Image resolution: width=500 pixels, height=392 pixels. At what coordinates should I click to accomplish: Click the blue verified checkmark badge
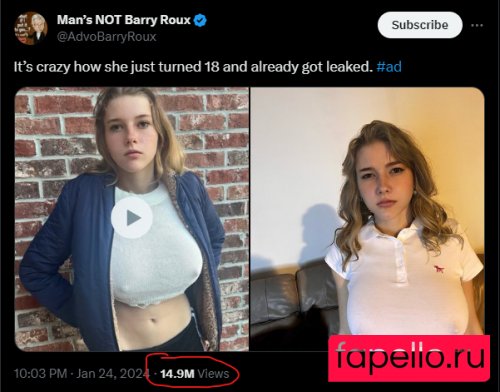[200, 20]
